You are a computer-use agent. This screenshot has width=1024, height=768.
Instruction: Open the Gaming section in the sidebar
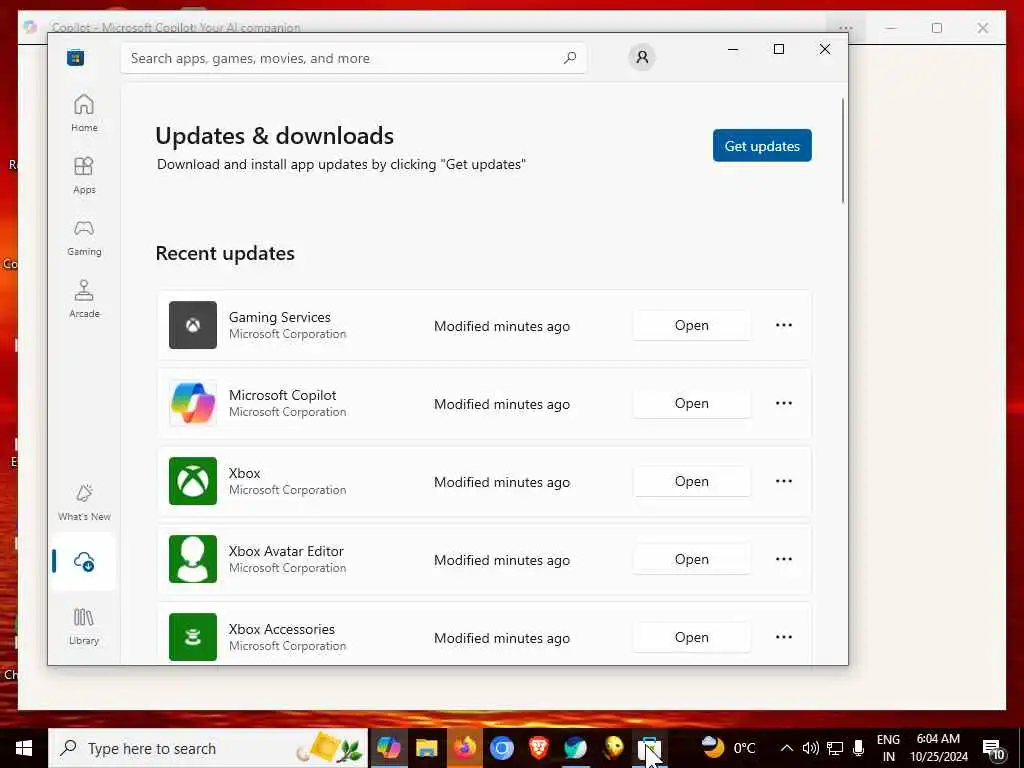(x=84, y=237)
